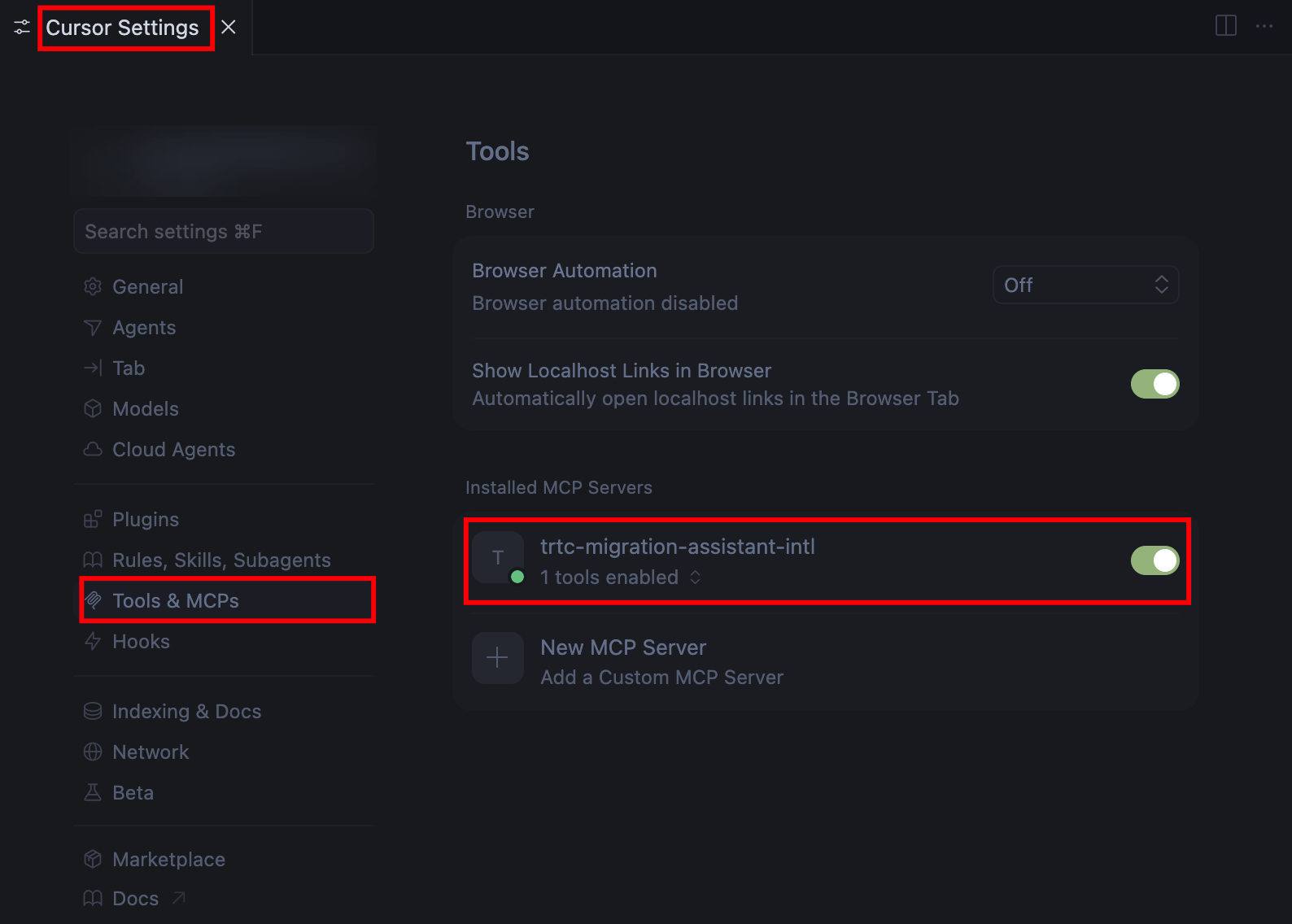This screenshot has height=924, width=1292.
Task: Expand the 1 tools enabled list
Action: [620, 577]
